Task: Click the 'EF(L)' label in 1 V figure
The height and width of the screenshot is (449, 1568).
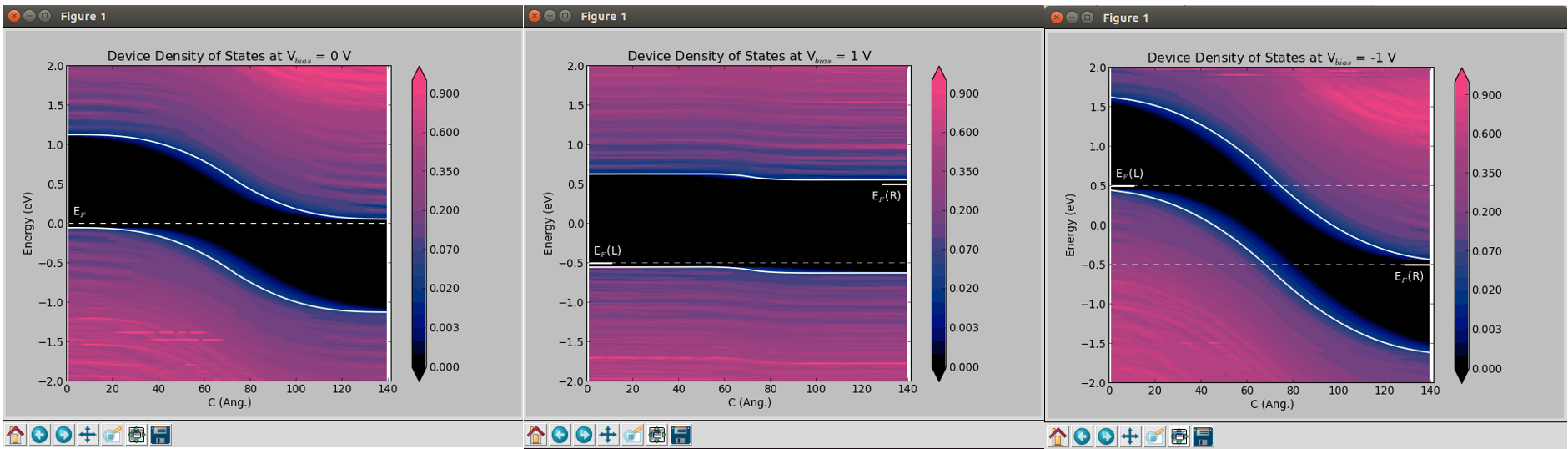Action: pyautogui.click(x=607, y=250)
